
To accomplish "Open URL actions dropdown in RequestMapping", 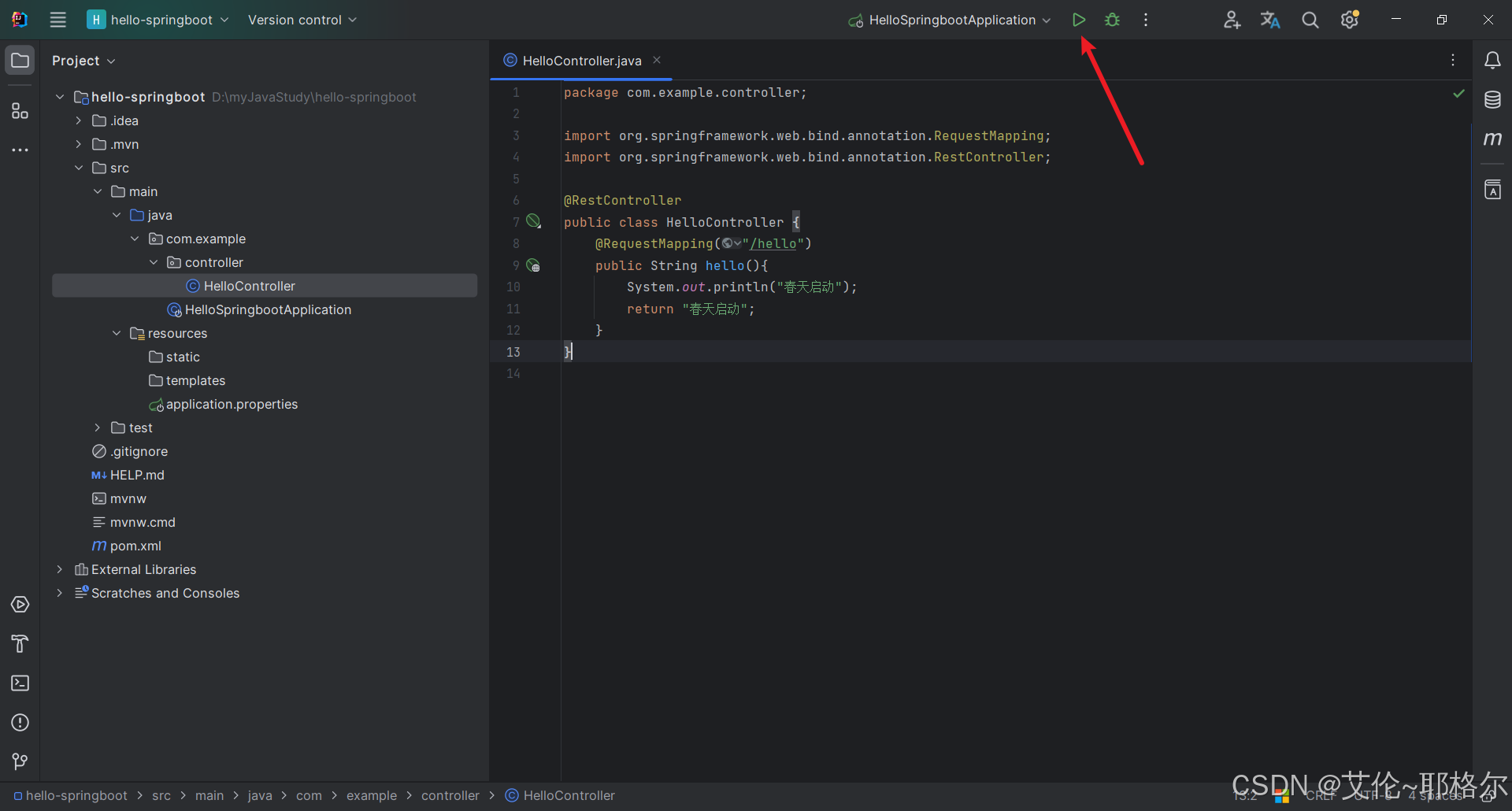I will tap(732, 243).
